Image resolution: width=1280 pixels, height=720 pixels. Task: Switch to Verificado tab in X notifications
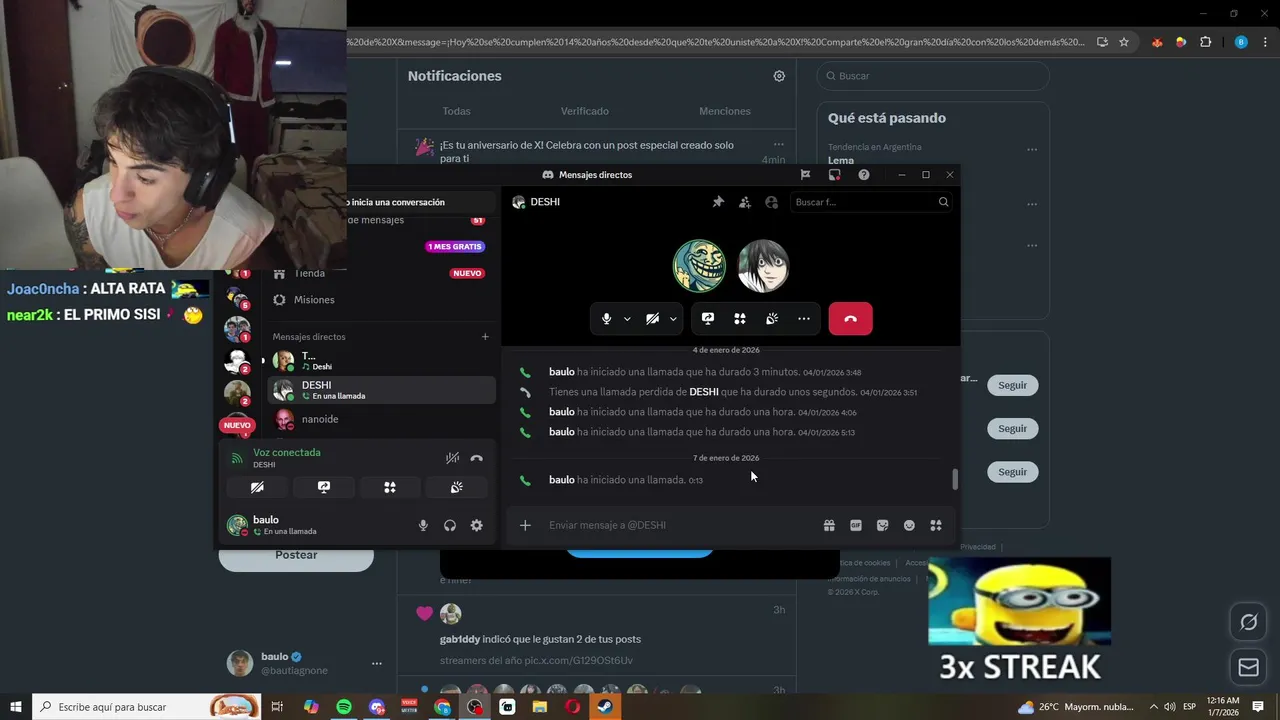click(585, 111)
